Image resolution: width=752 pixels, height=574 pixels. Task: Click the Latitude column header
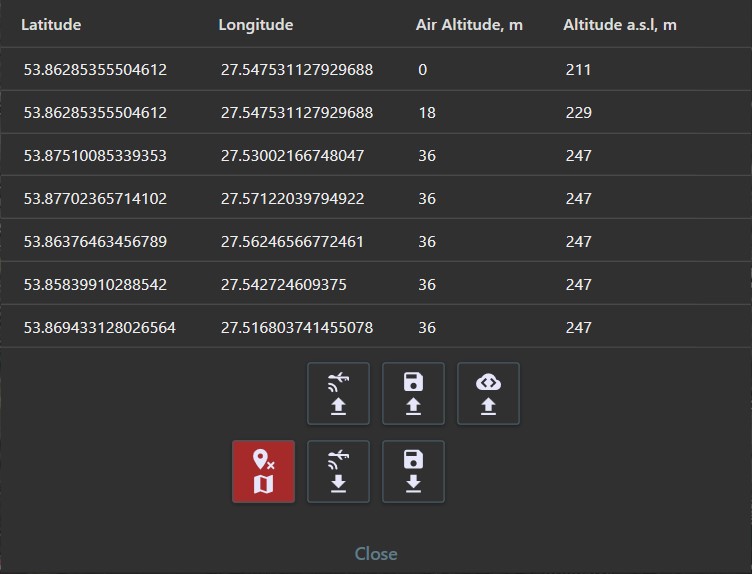click(51, 24)
